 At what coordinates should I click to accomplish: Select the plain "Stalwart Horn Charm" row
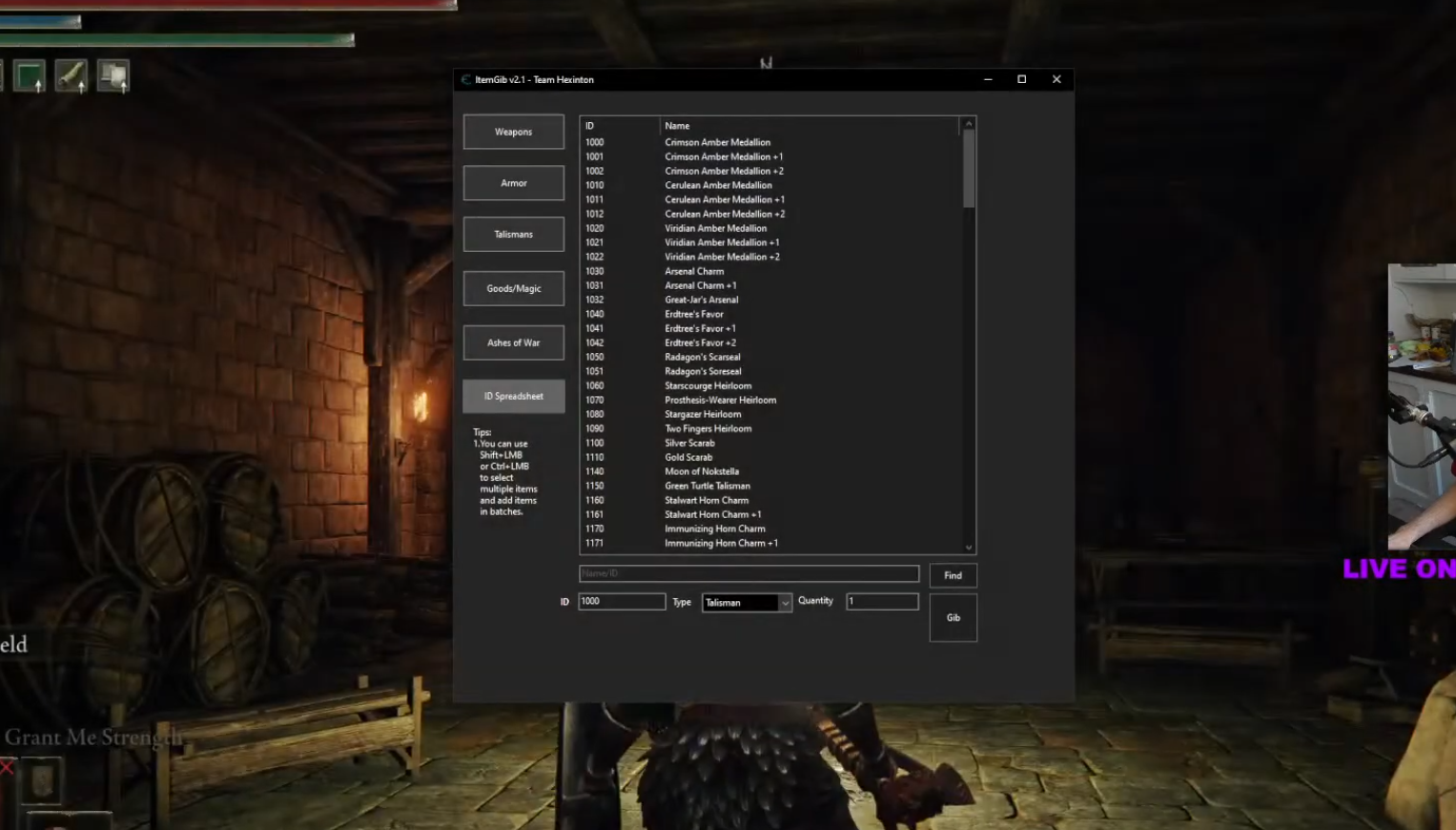pos(770,500)
